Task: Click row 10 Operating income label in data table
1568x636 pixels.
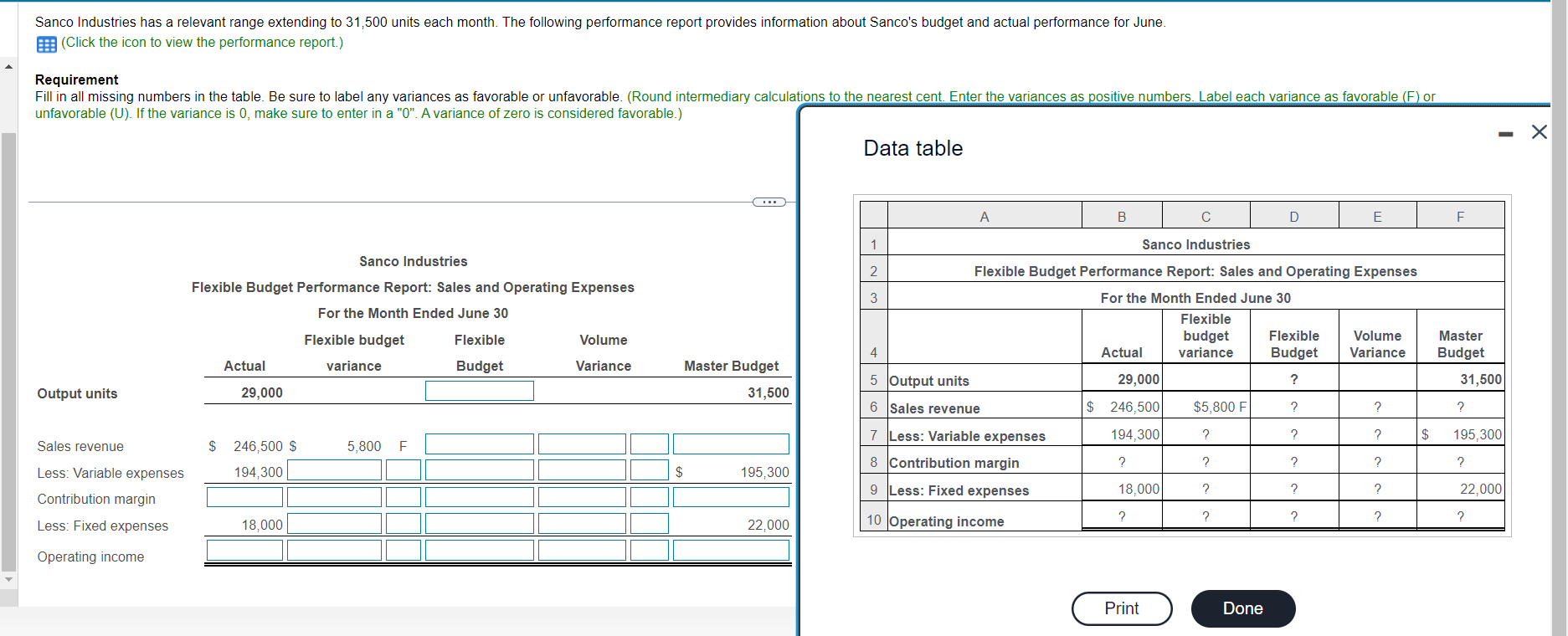Action: (946, 521)
